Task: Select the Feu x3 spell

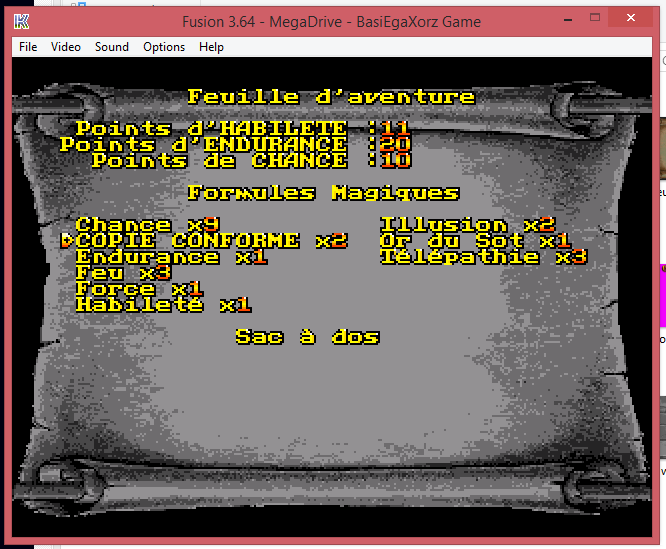Action: point(123,273)
